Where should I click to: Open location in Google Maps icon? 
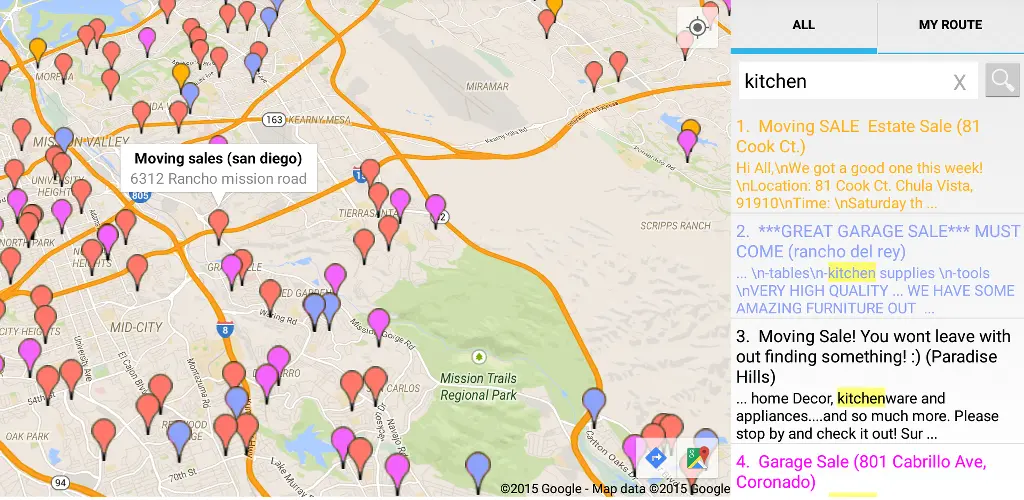click(697, 458)
